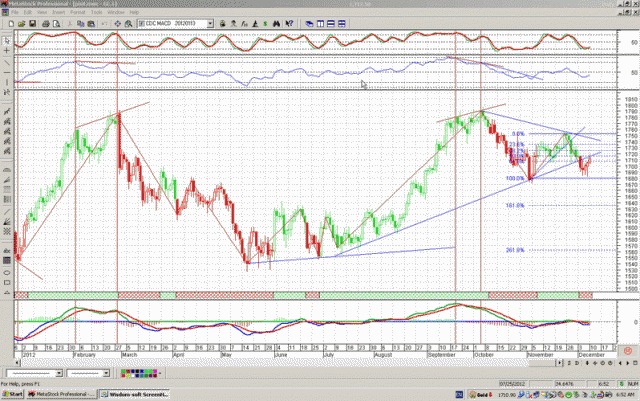This screenshot has height=401, width=640.
Task: Select the triangle tool at sidebar bottom
Action: [x=7, y=293]
